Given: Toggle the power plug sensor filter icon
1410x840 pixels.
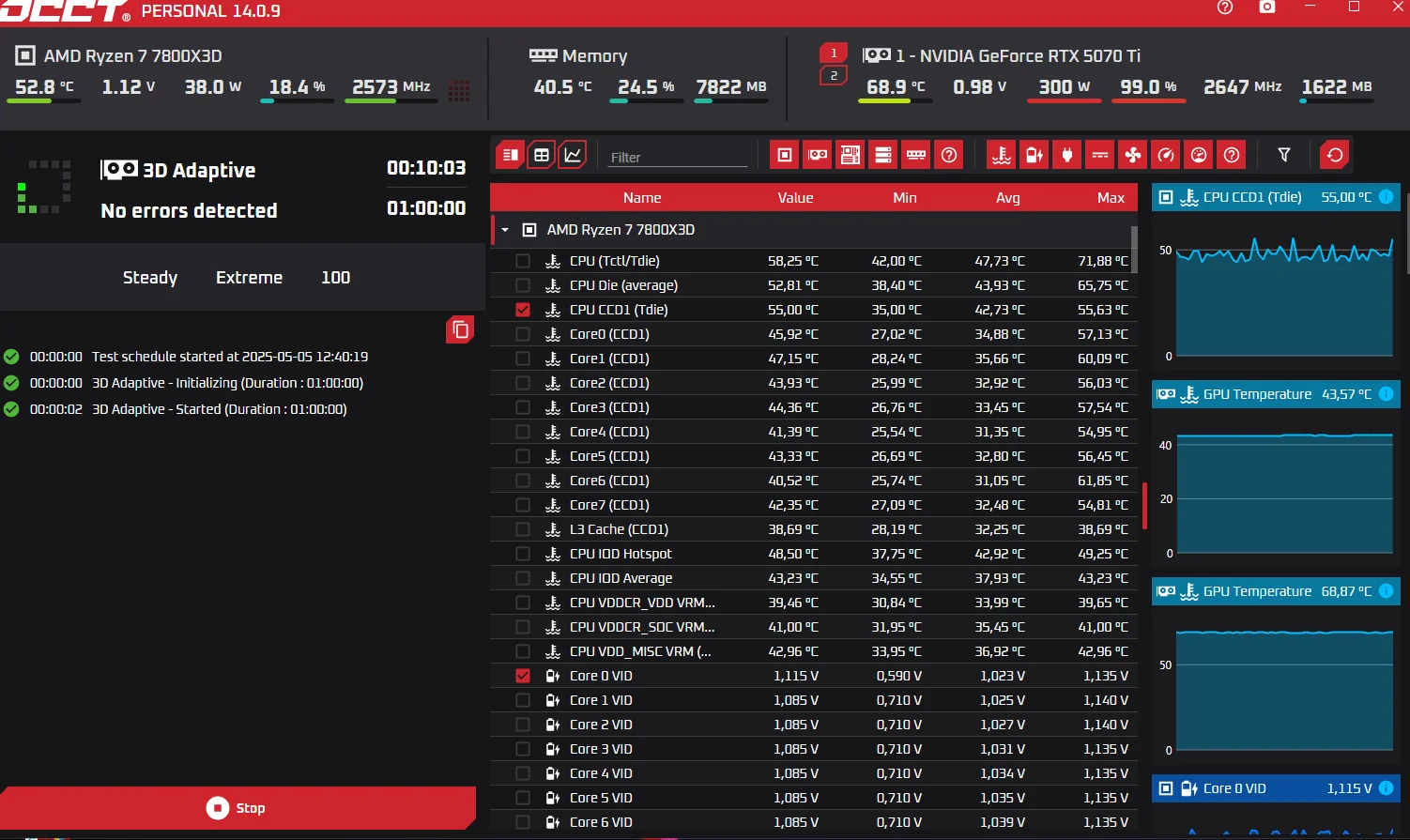Looking at the screenshot, I should pos(1067,155).
